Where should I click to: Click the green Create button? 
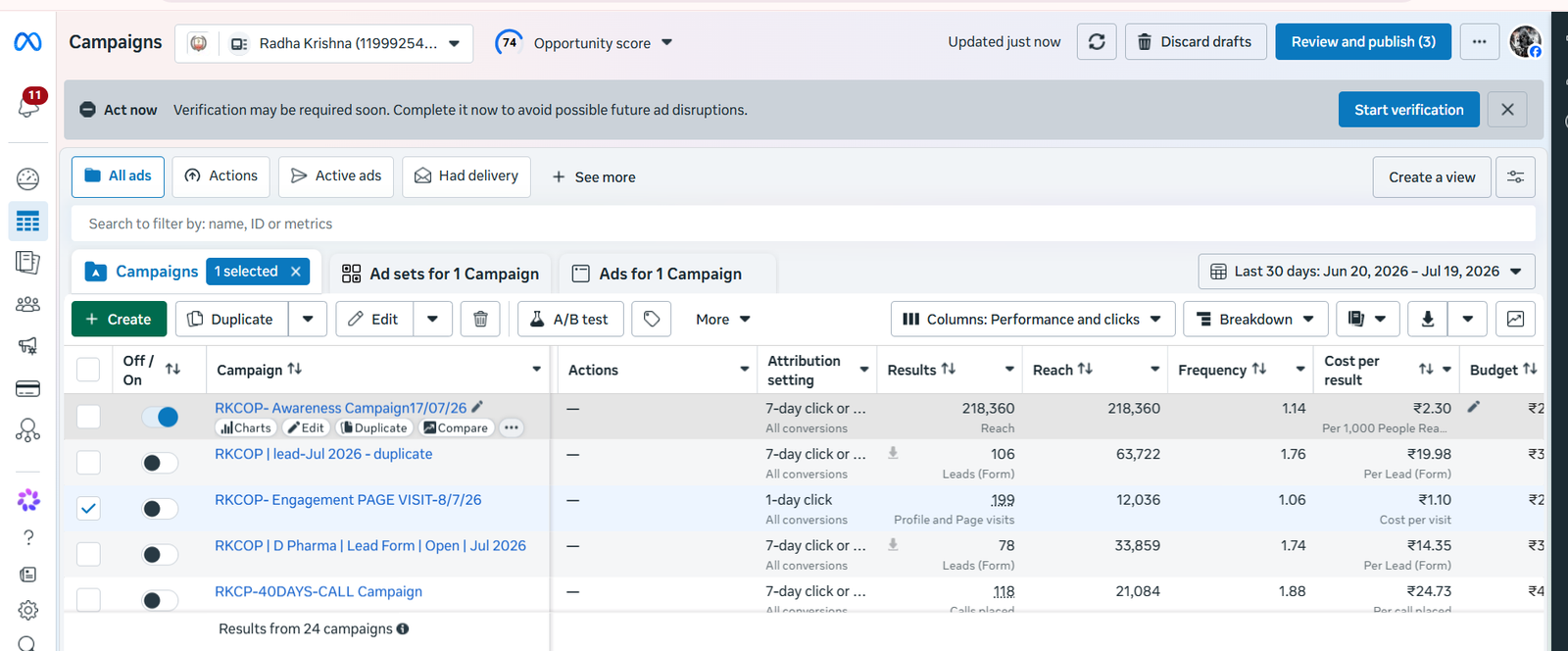tap(119, 320)
